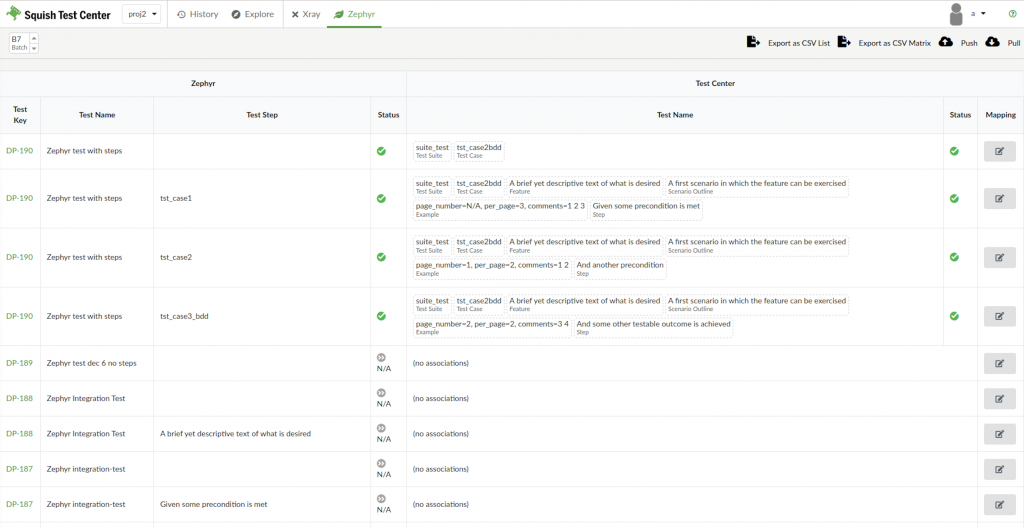Click the Mapping column header

tap(1000, 115)
